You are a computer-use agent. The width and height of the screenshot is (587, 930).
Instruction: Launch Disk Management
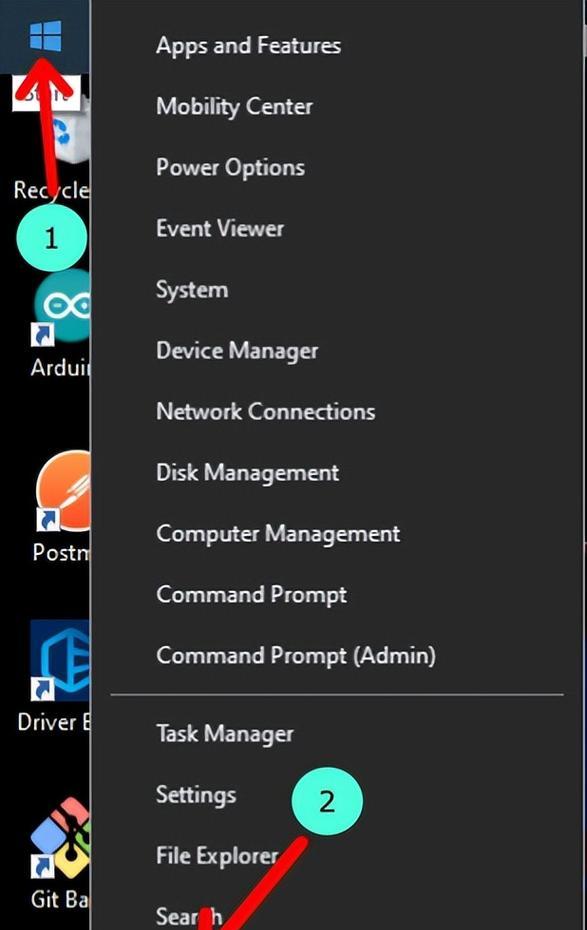(247, 473)
